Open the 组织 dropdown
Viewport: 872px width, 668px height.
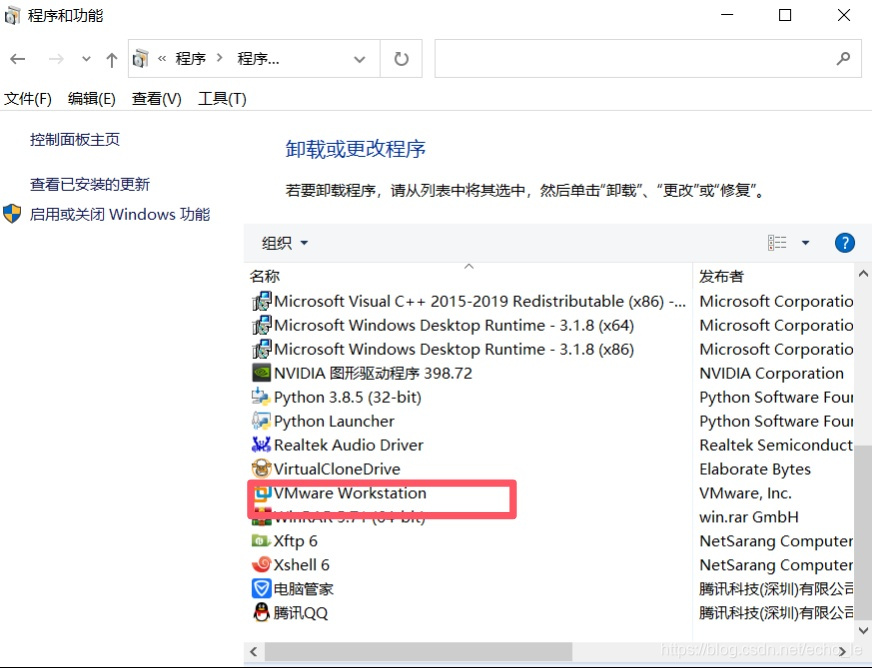coord(284,243)
